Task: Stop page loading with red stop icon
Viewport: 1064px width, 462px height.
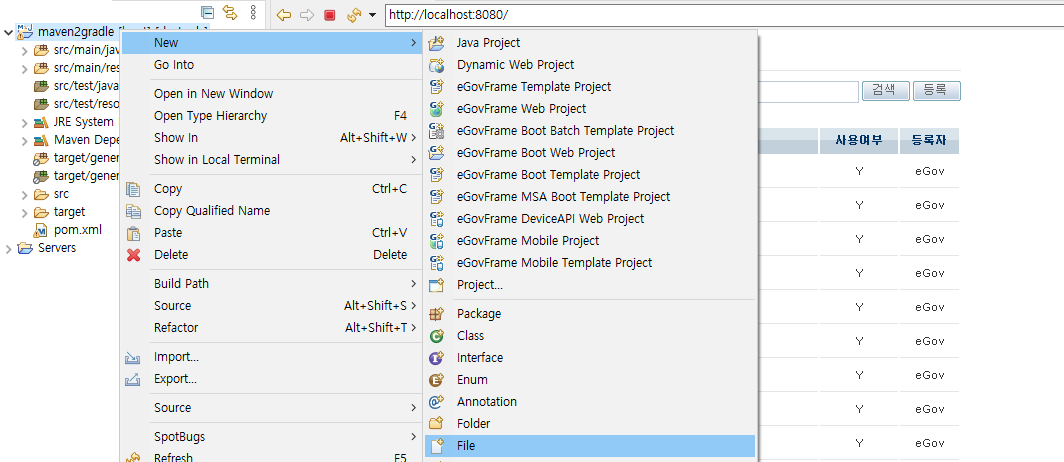Action: click(329, 15)
